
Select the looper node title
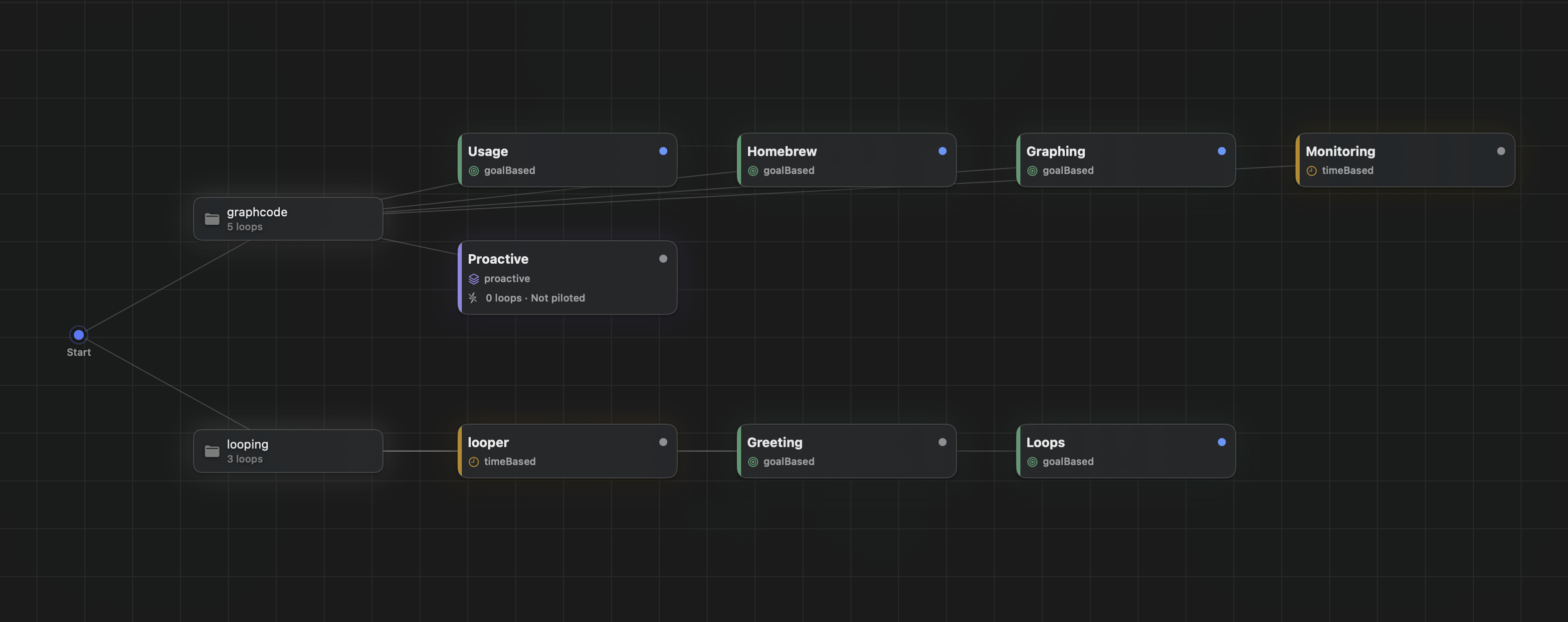click(488, 443)
